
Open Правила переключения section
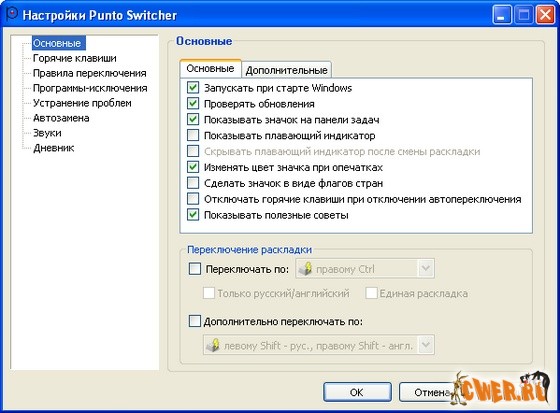[90, 73]
